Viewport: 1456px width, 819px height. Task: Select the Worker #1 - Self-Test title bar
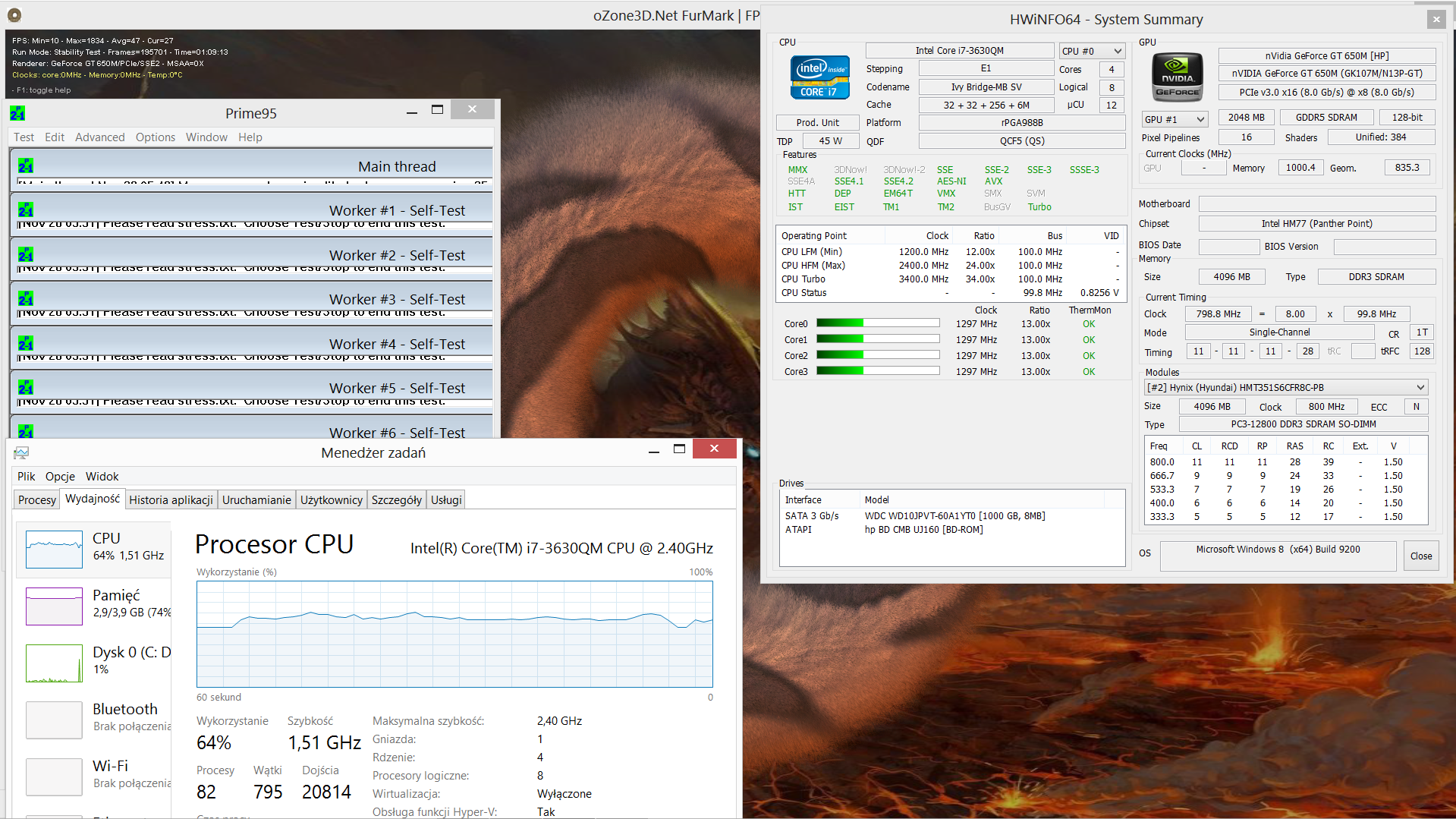click(251, 210)
